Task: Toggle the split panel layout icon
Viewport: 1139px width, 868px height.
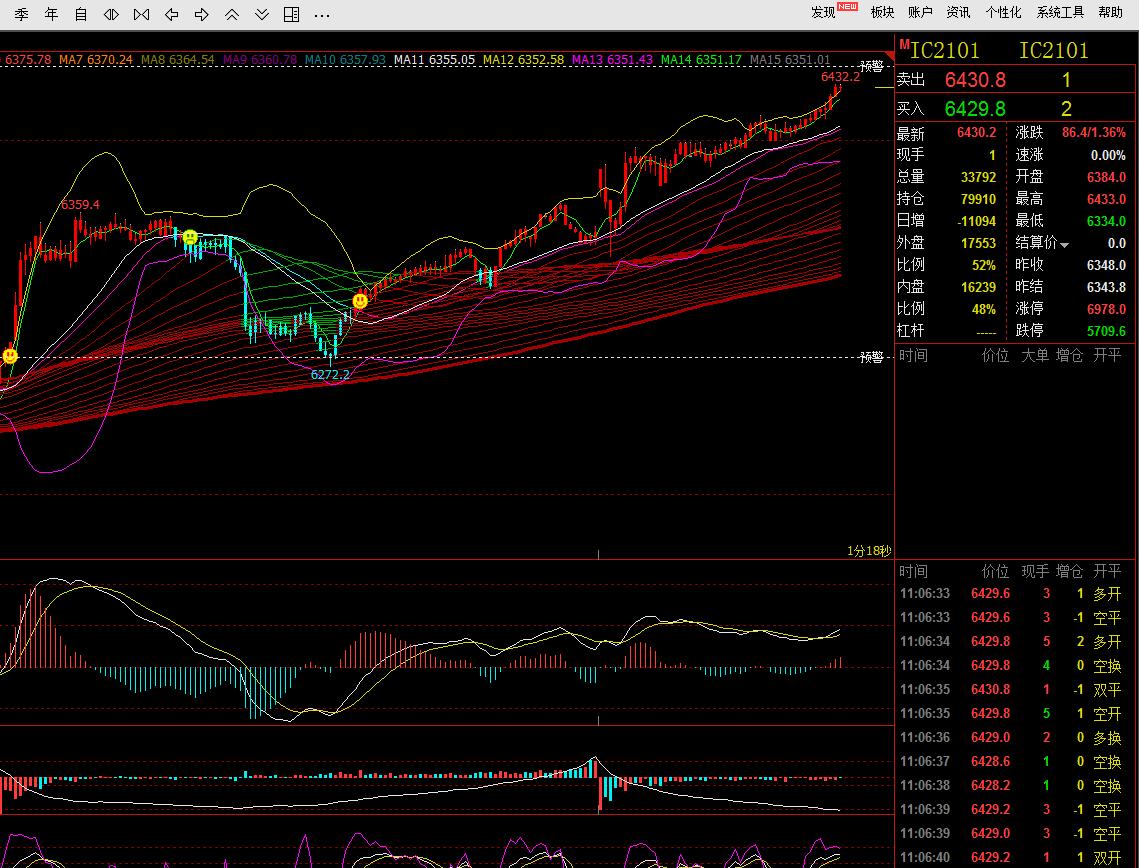Action: (x=291, y=14)
